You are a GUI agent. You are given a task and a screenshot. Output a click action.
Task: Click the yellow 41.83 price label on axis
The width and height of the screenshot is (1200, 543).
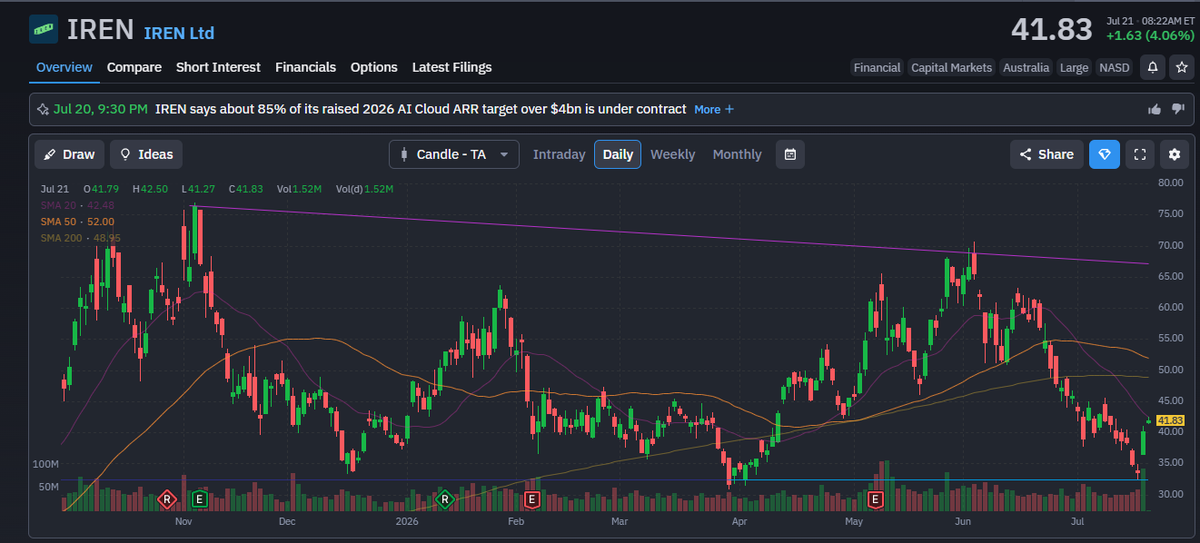click(x=1170, y=420)
